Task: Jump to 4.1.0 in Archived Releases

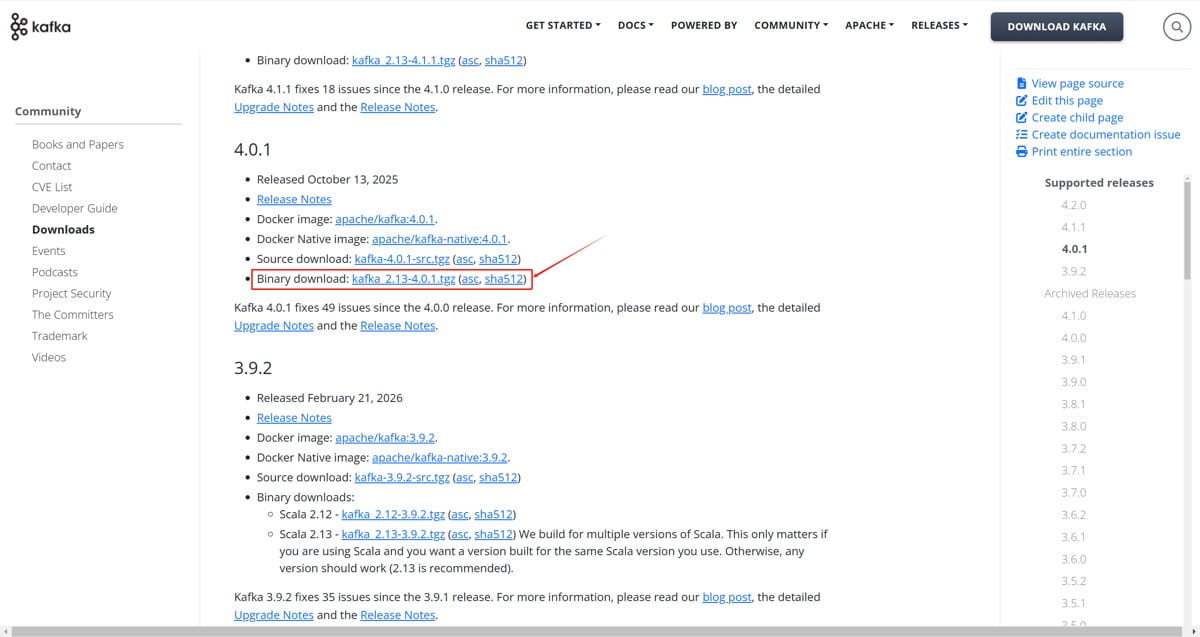Action: [1074, 316]
